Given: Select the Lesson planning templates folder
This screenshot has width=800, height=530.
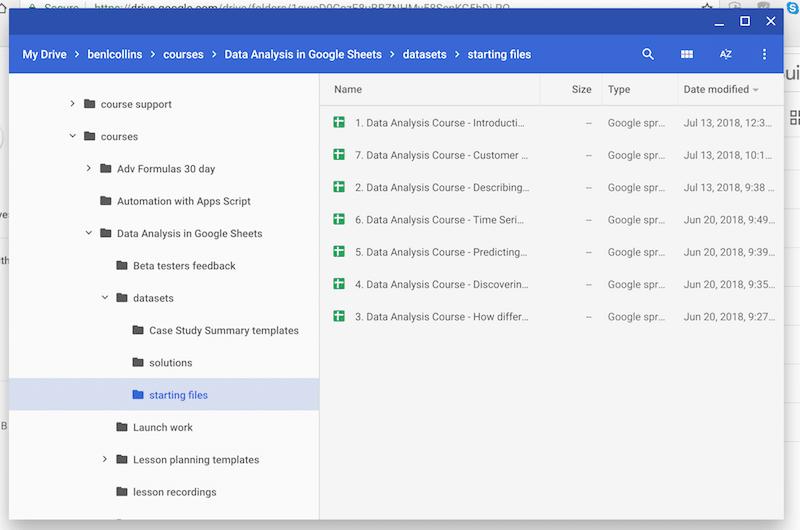Looking at the screenshot, I should tap(196, 460).
